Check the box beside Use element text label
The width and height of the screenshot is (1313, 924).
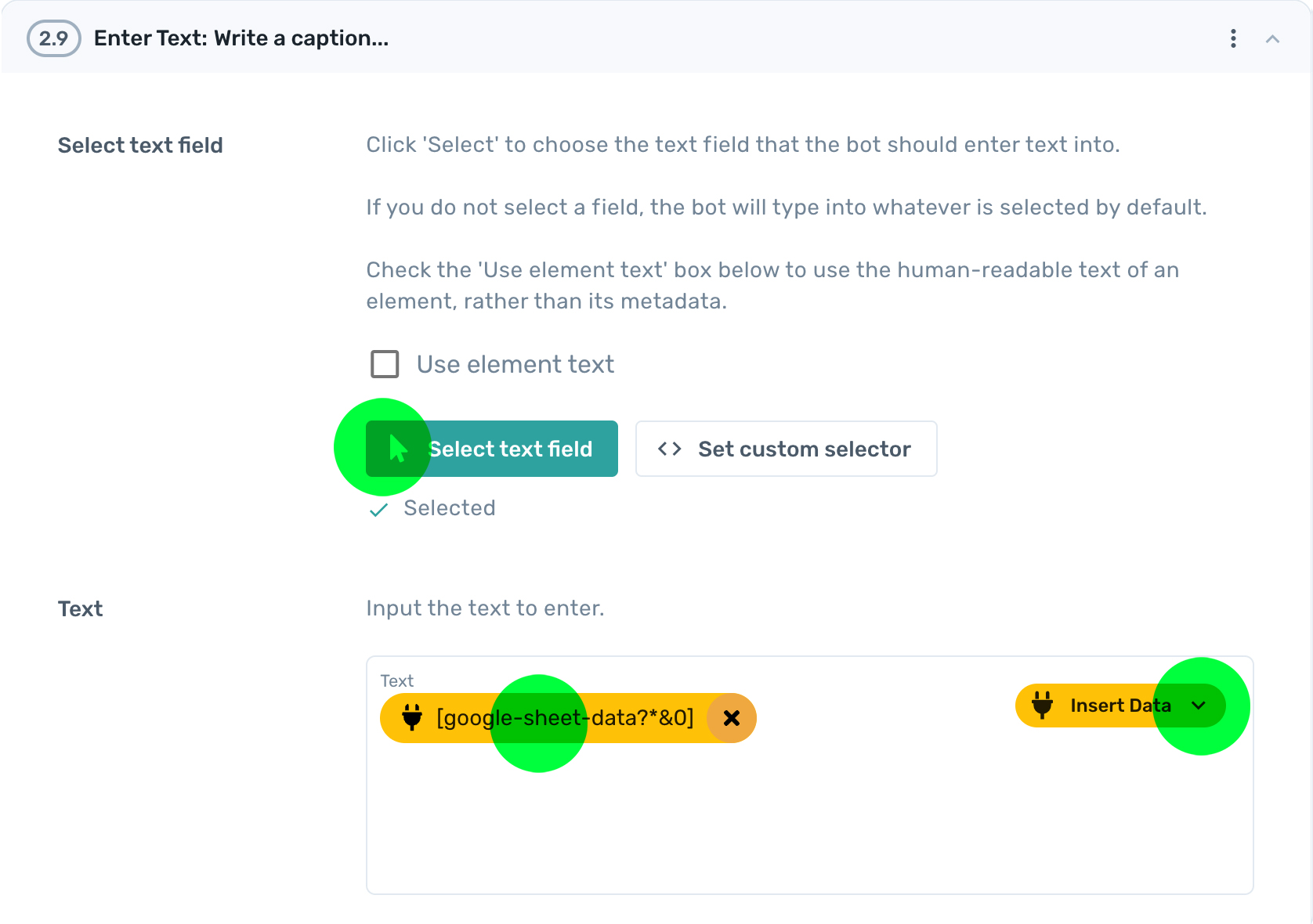tap(384, 363)
